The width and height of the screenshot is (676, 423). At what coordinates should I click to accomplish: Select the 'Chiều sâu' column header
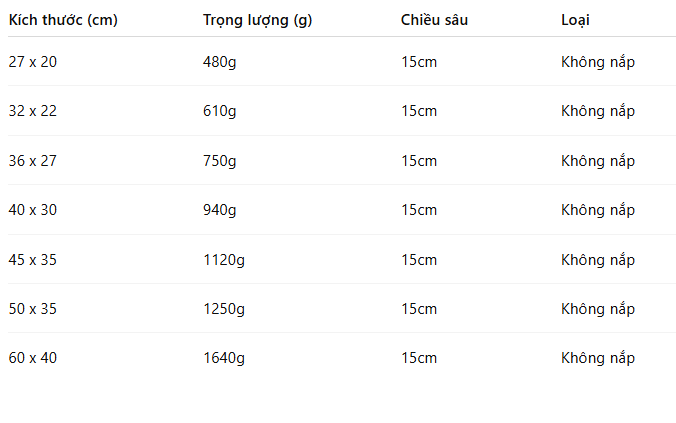(434, 20)
